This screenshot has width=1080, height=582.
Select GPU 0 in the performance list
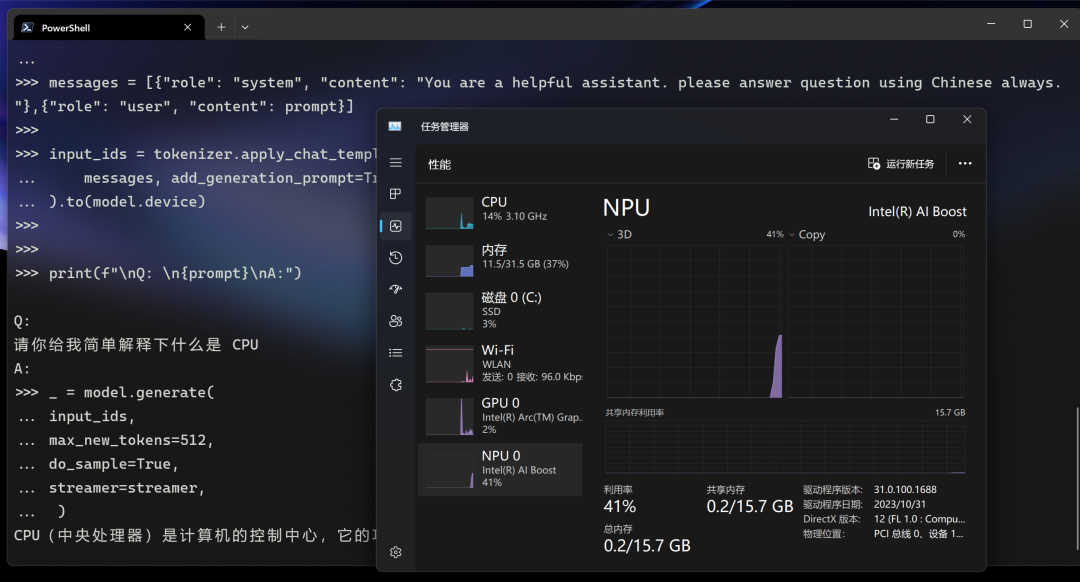tap(500, 415)
